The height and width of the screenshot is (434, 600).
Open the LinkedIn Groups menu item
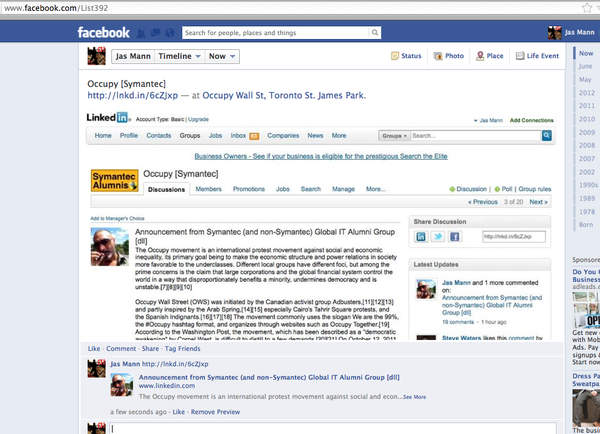pos(190,135)
